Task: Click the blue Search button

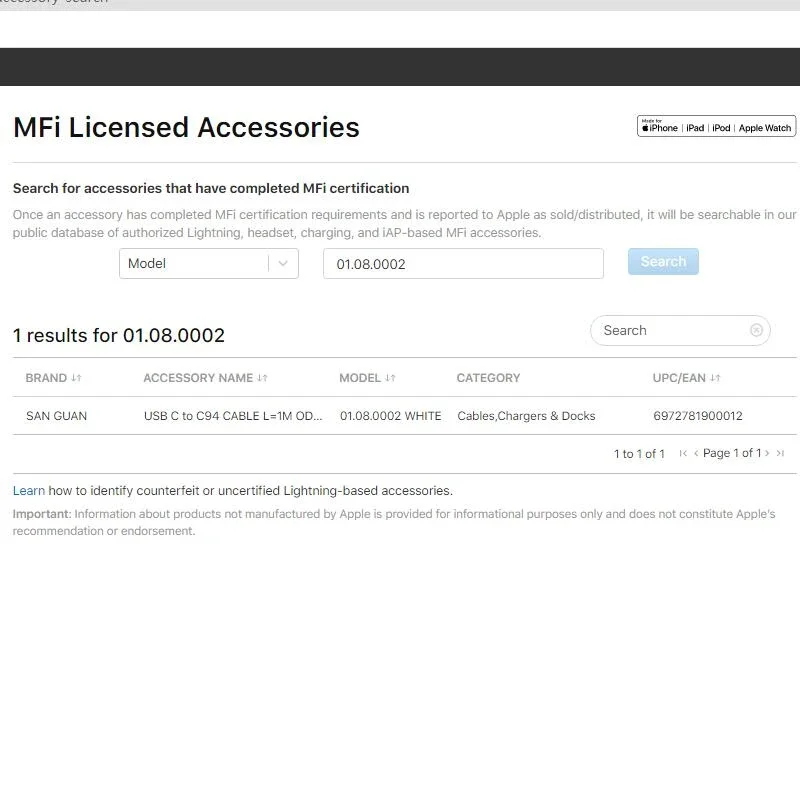Action: point(663,262)
